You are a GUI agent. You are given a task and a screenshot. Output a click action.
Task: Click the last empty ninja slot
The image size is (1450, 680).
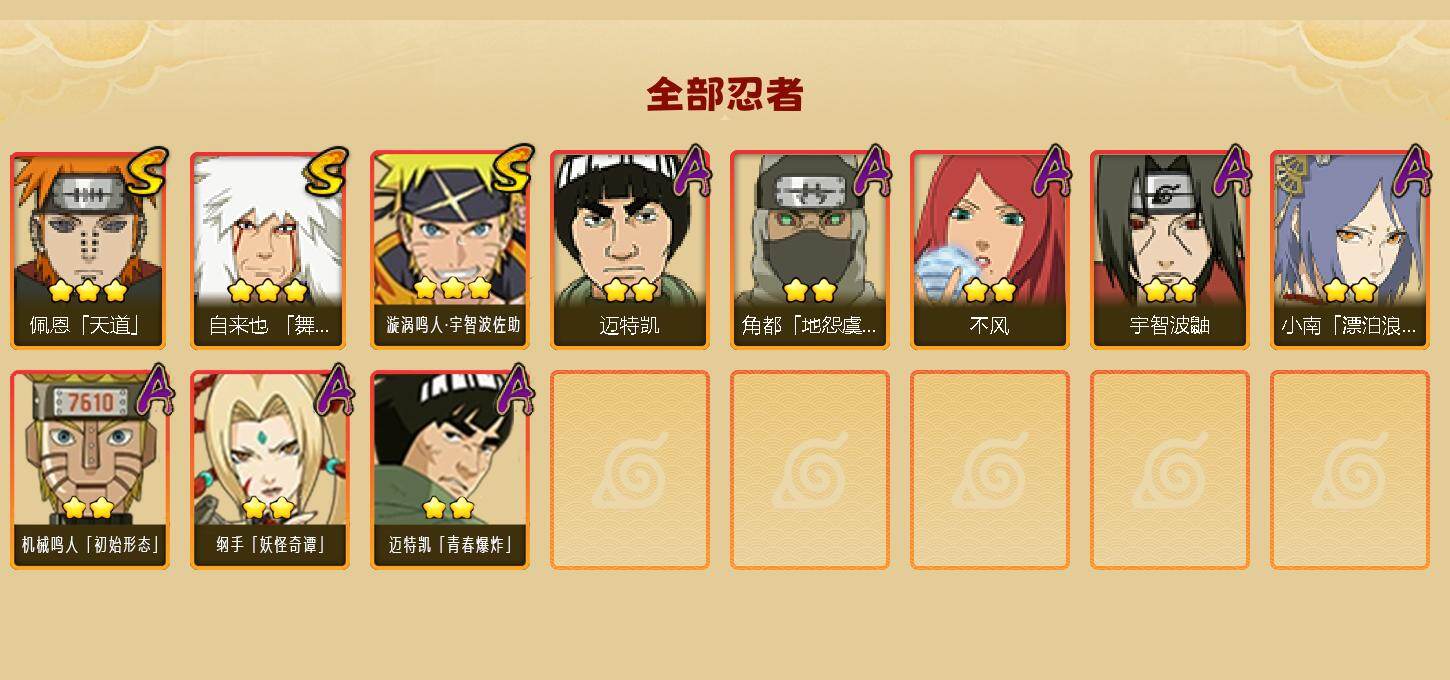[x=1349, y=470]
